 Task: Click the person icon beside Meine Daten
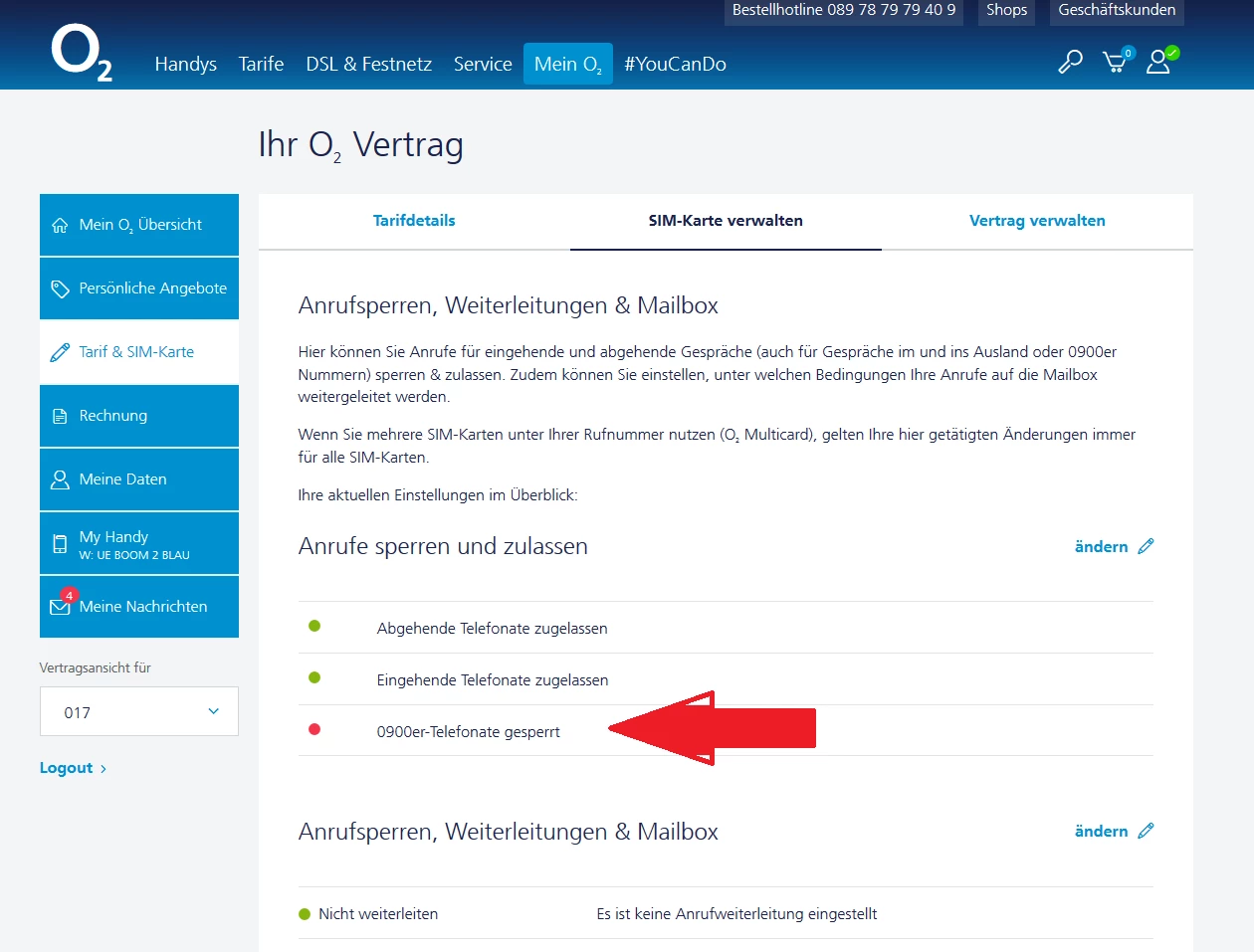click(x=60, y=479)
